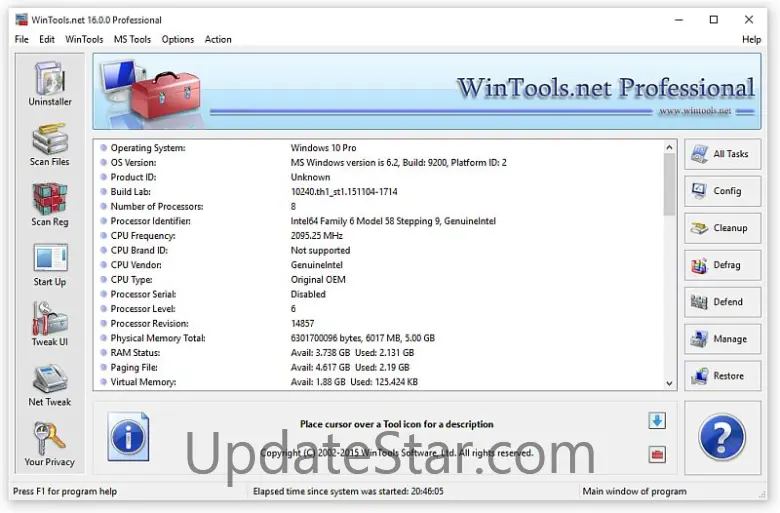Open the Action menu
Image resolution: width=780 pixels, height=513 pixels.
pyautogui.click(x=218, y=39)
